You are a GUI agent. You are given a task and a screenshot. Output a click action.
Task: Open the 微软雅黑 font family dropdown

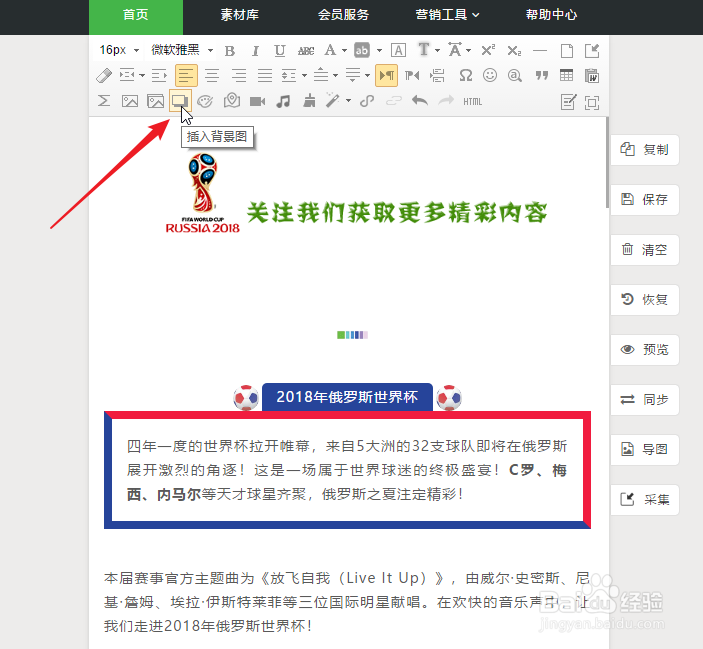pos(181,50)
